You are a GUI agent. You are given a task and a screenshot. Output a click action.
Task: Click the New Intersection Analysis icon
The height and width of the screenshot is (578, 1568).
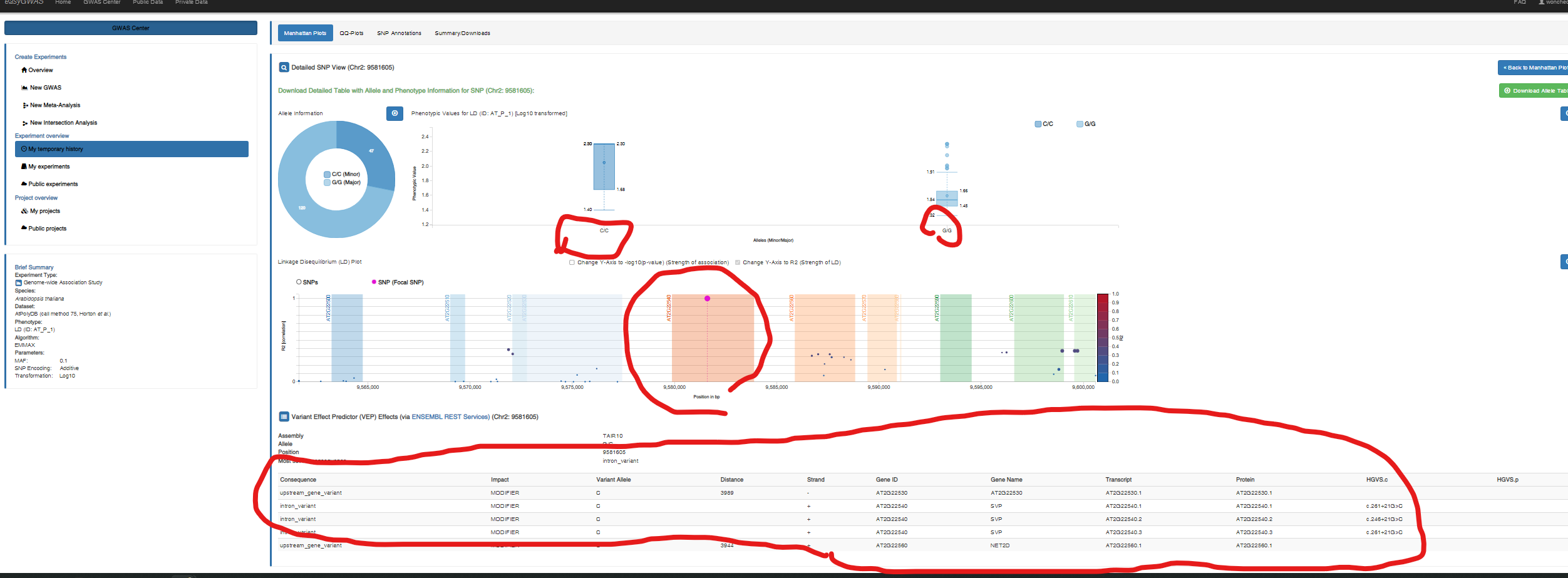pos(25,123)
